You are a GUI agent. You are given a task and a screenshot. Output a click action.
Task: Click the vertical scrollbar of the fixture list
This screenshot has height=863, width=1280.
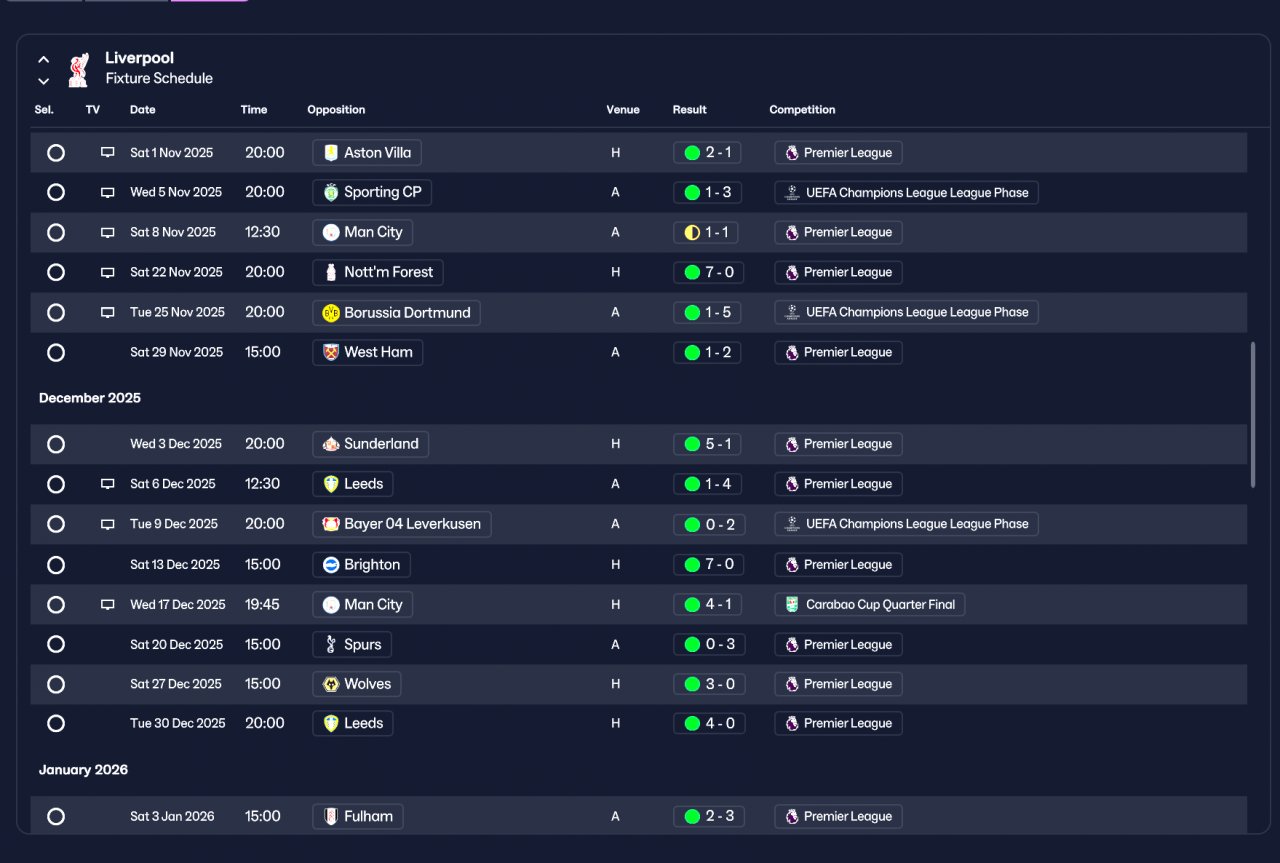(1253, 415)
